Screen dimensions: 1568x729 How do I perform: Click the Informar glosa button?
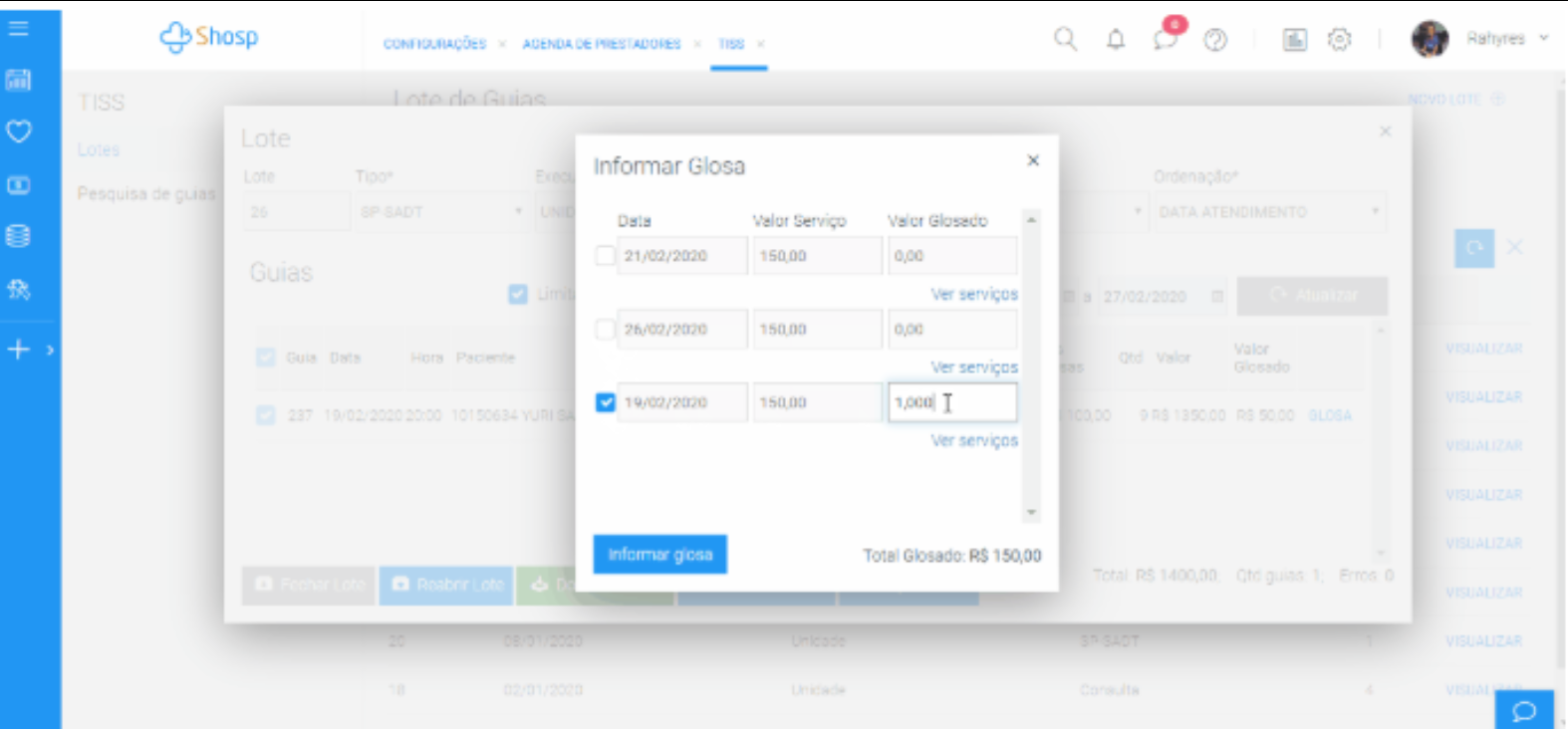tap(659, 555)
